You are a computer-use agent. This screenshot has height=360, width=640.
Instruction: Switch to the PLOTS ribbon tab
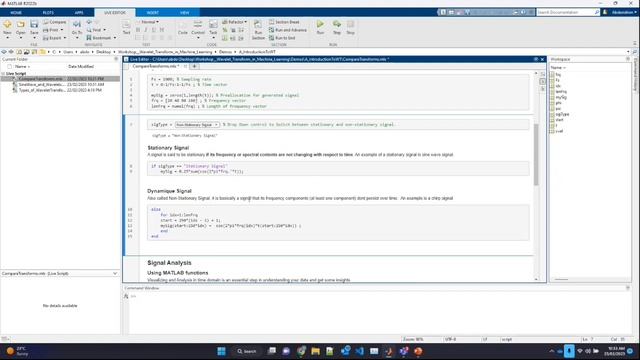[x=48, y=13]
